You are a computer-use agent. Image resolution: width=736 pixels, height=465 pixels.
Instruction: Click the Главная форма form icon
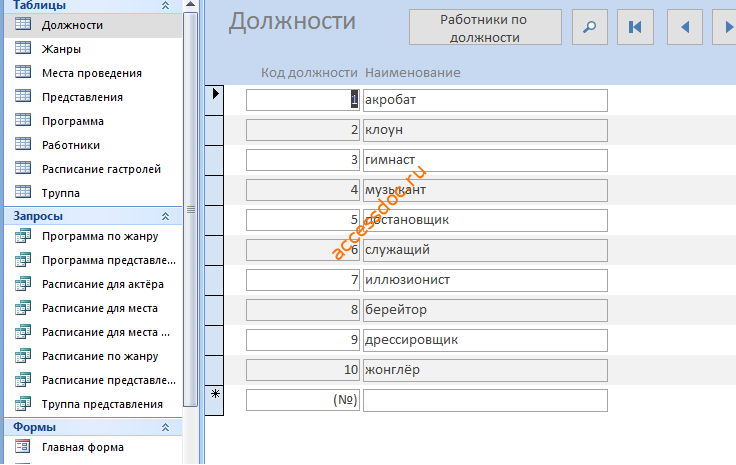[x=23, y=446]
